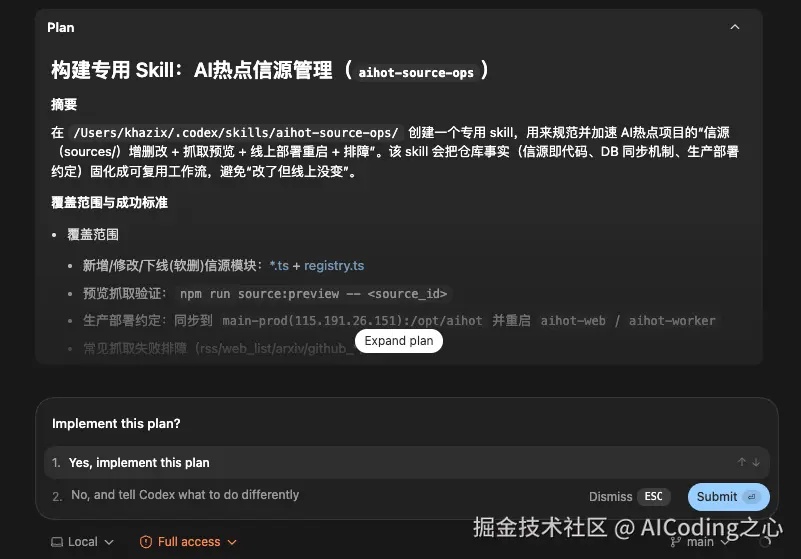Click the Expand plan button

pyautogui.click(x=399, y=341)
